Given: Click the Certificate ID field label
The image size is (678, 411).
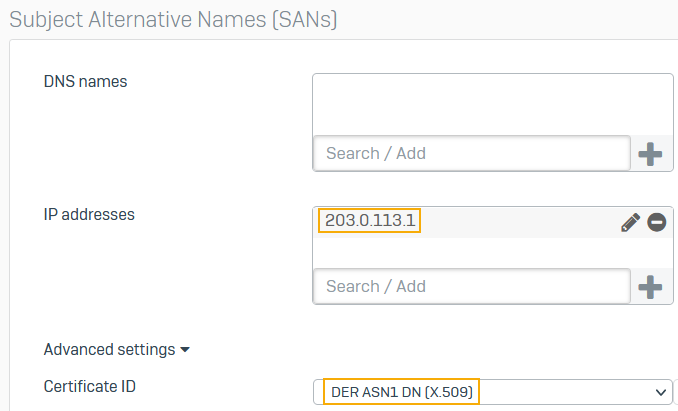Looking at the screenshot, I should coord(89,385).
